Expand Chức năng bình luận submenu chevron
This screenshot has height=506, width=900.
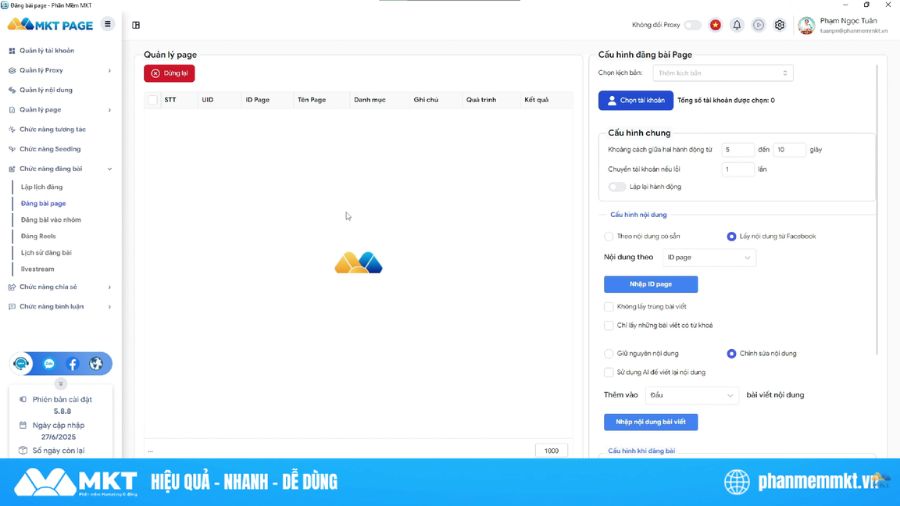coord(110,307)
